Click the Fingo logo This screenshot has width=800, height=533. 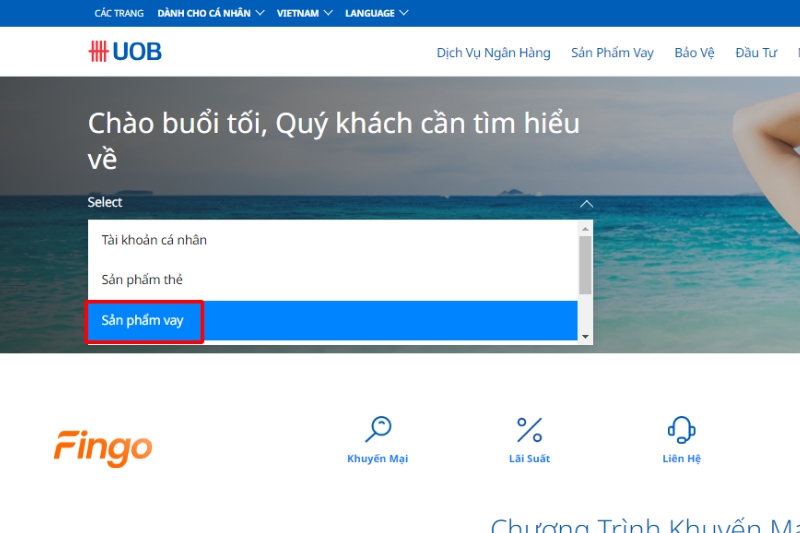point(103,448)
